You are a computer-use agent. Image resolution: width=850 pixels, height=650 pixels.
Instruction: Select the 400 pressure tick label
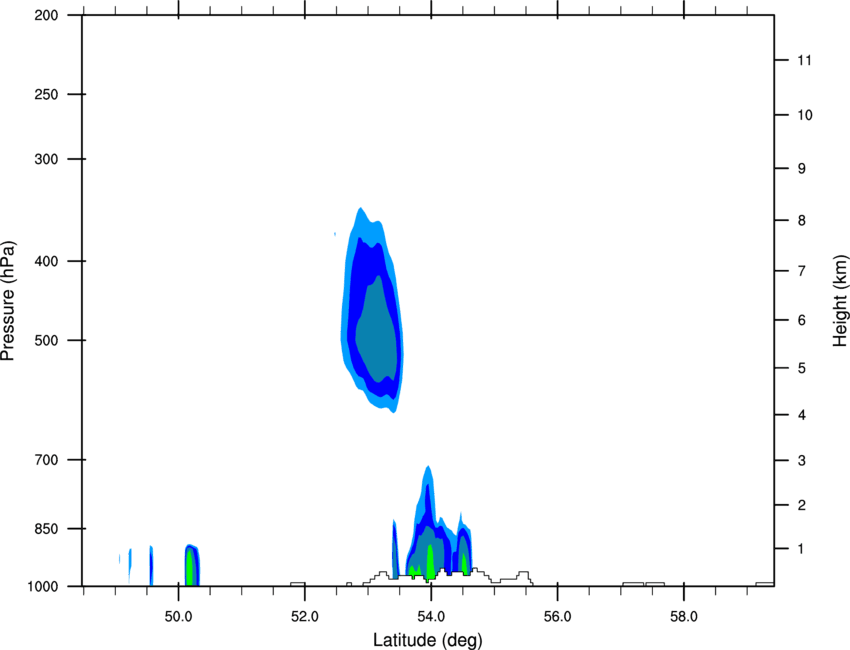(x=46, y=261)
